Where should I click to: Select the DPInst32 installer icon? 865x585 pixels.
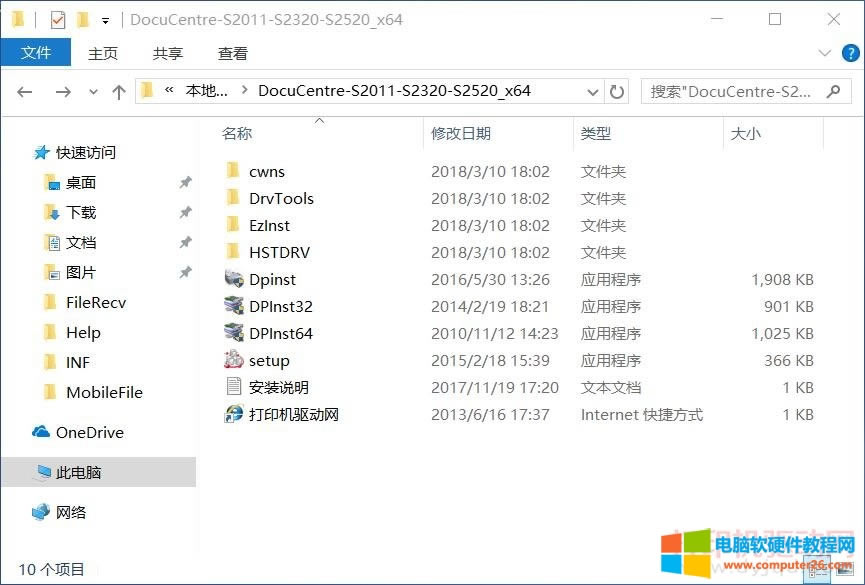click(233, 306)
